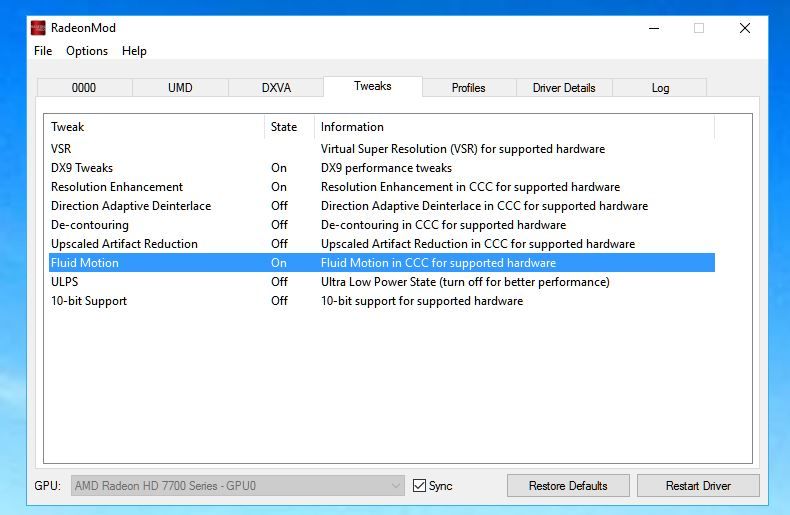Click the Restore Defaults button
The height and width of the screenshot is (515, 790).
568,485
